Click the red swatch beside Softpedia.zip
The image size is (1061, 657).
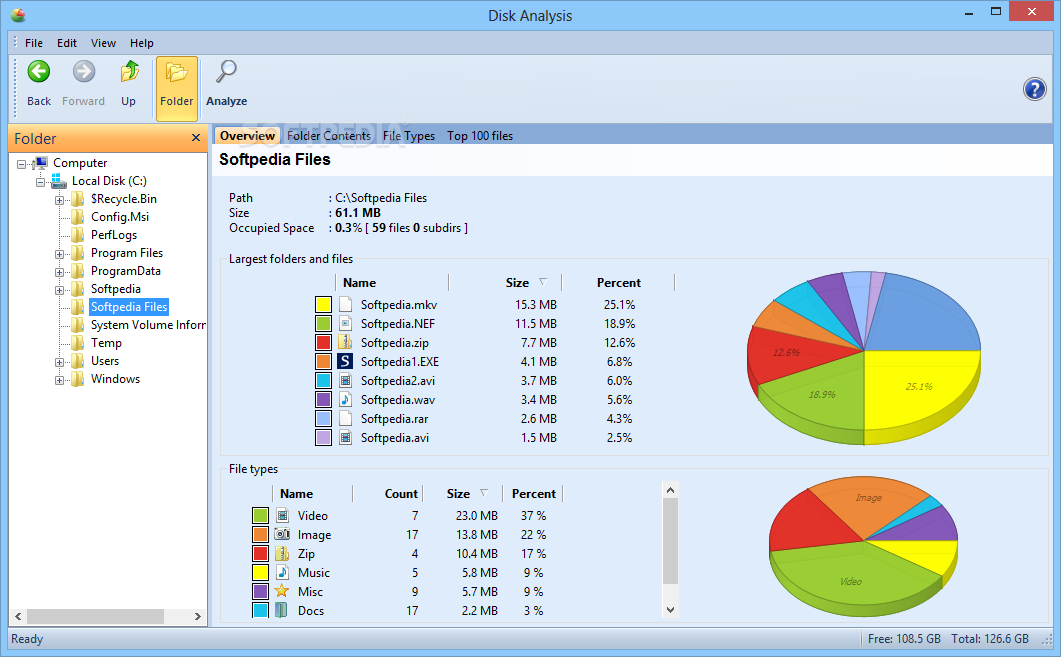click(x=323, y=342)
